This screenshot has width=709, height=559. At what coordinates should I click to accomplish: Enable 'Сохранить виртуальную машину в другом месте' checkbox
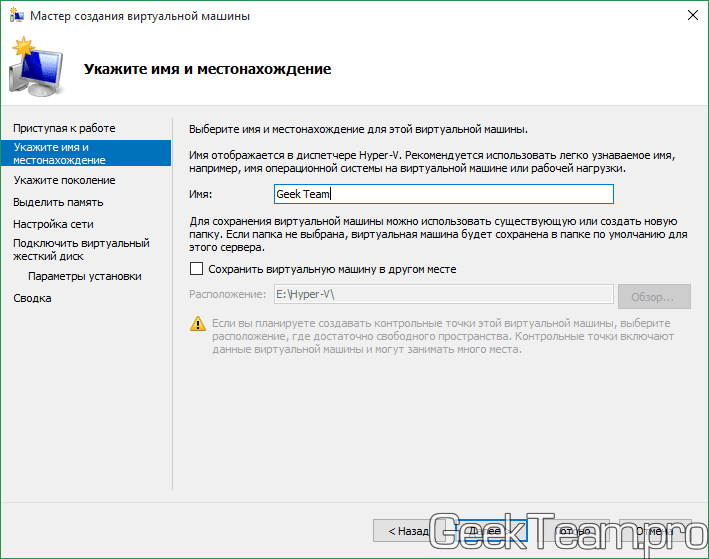197,269
